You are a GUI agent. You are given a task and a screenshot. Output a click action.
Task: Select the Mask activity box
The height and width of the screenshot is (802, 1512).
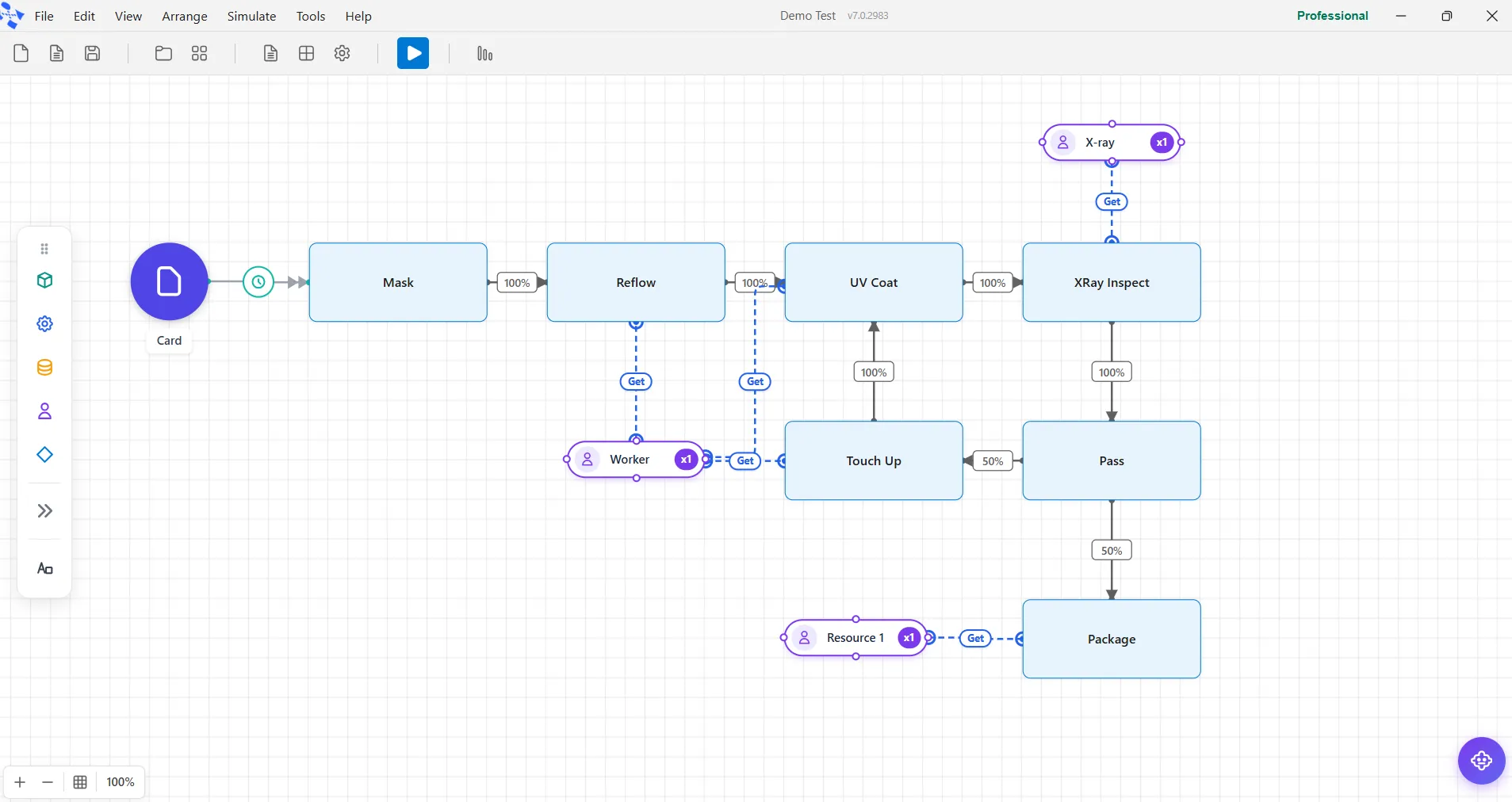point(398,282)
